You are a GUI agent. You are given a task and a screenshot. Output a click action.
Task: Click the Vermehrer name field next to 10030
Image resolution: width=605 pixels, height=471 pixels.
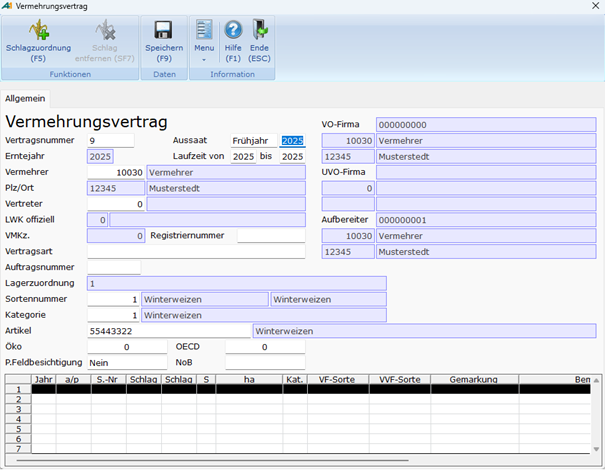(x=226, y=172)
